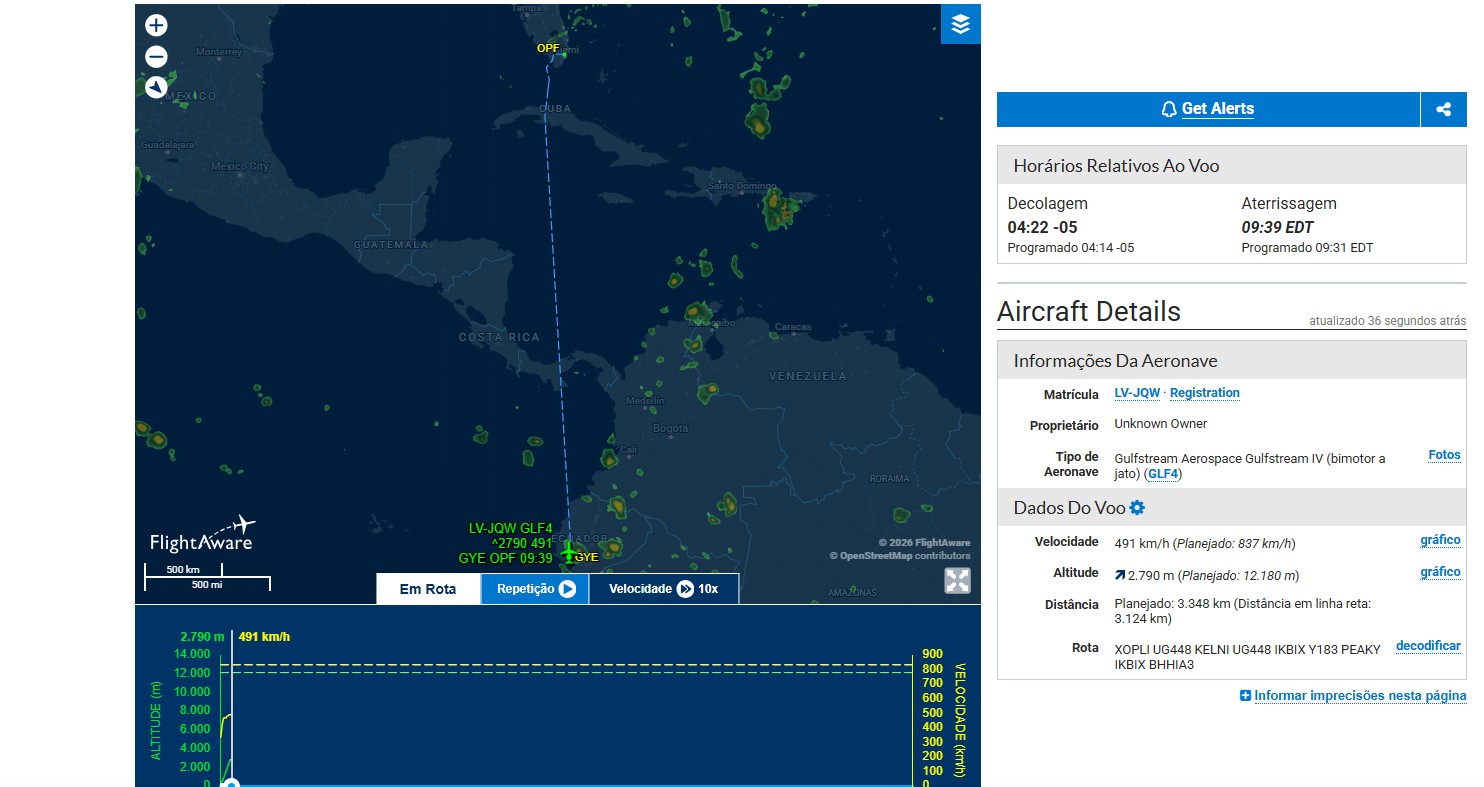Click the route text starting with XOPLI
1484x787 pixels.
coord(1248,657)
